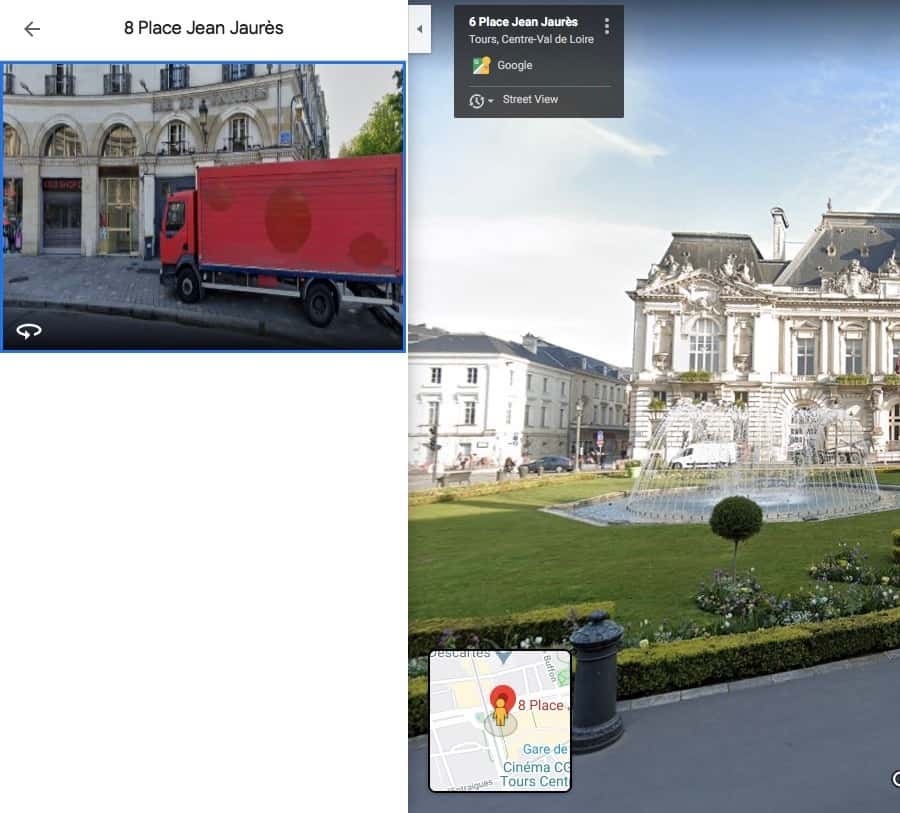Click the Google Maps logo icon
The height and width of the screenshot is (813, 900).
click(482, 66)
